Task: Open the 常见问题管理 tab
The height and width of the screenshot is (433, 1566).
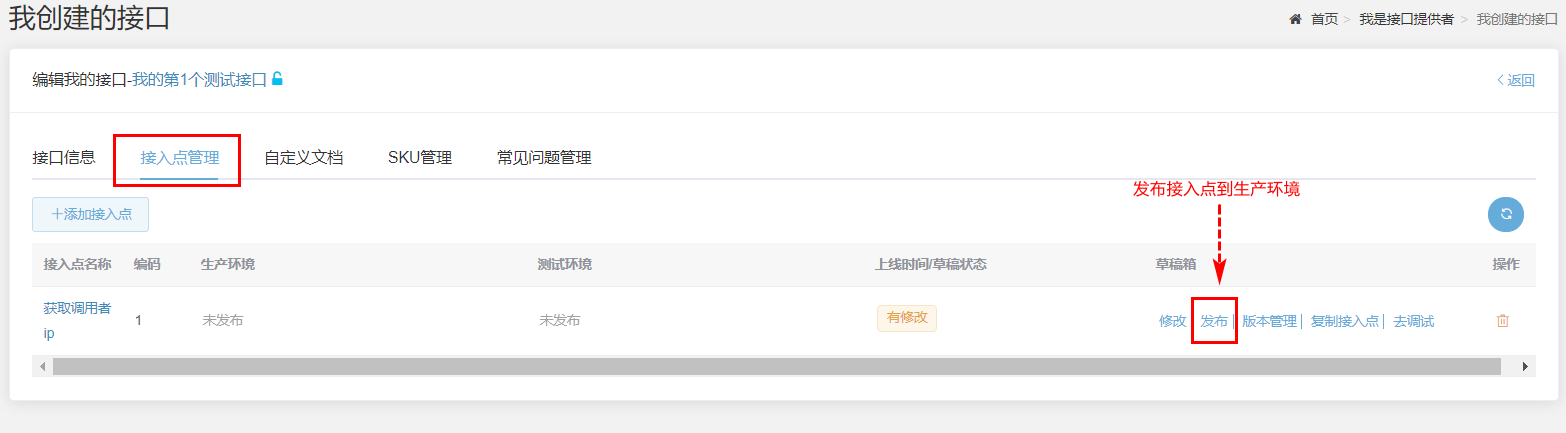Action: click(x=544, y=157)
